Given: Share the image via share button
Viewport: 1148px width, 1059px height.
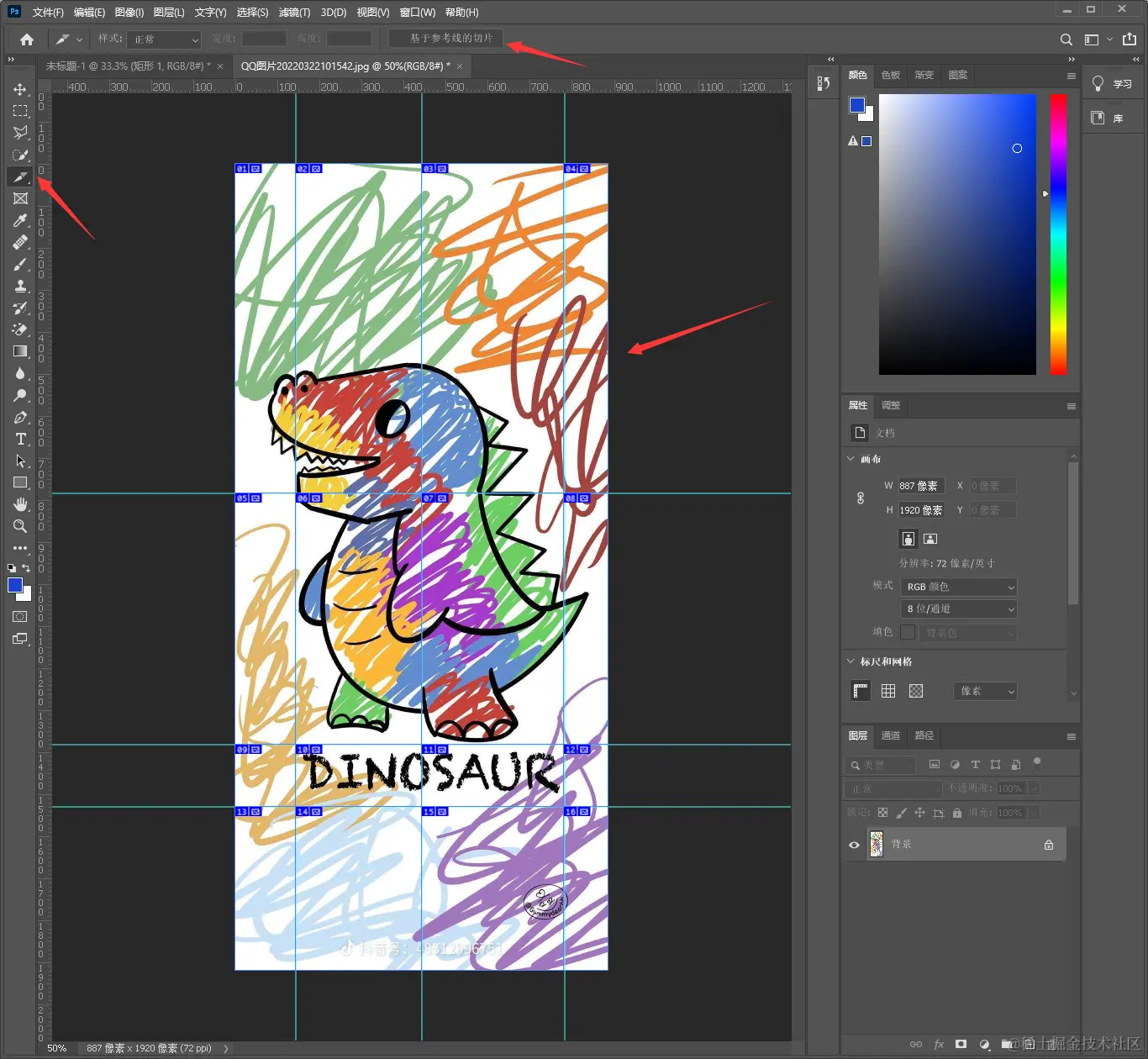Looking at the screenshot, I should (x=1130, y=40).
